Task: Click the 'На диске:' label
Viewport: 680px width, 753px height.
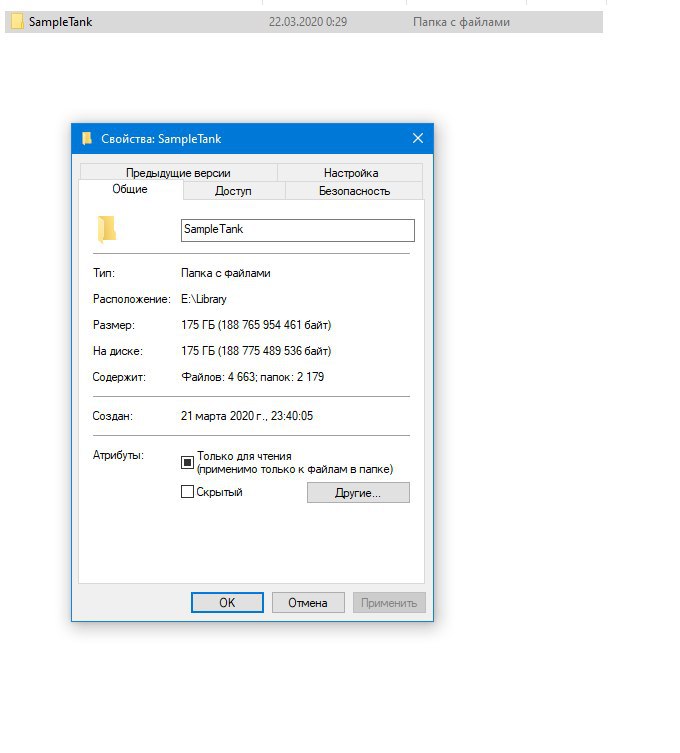Action: click(118, 351)
